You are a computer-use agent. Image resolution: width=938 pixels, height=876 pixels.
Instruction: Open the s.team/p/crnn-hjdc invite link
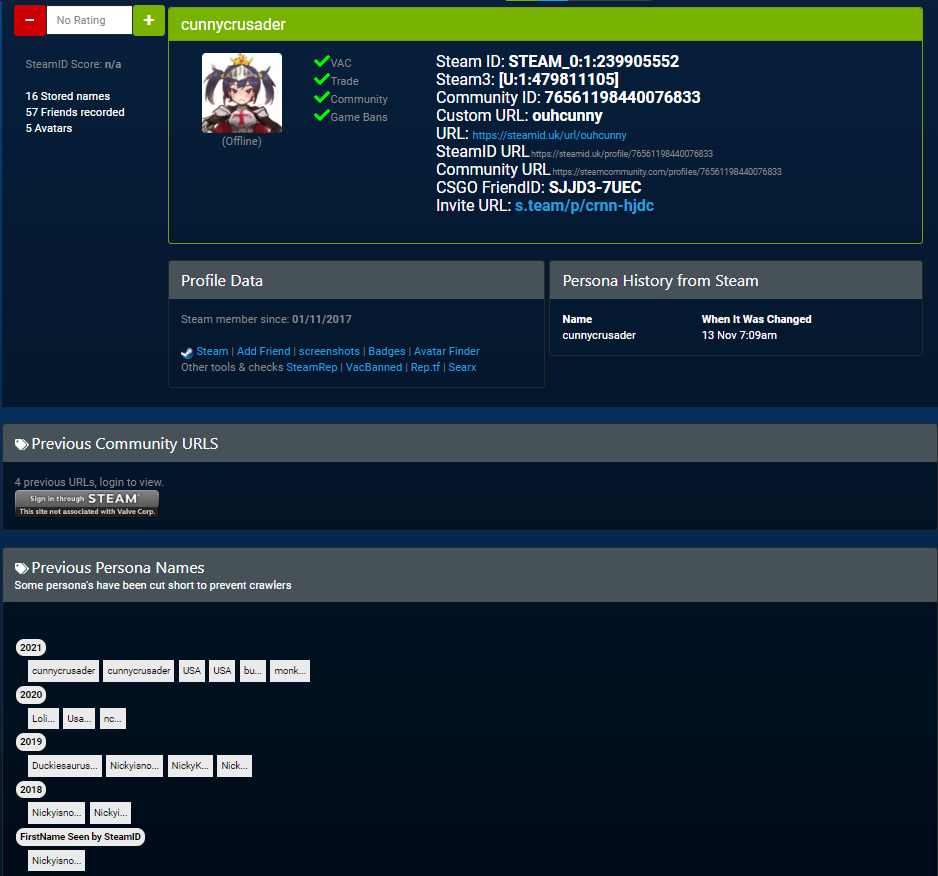(x=584, y=206)
